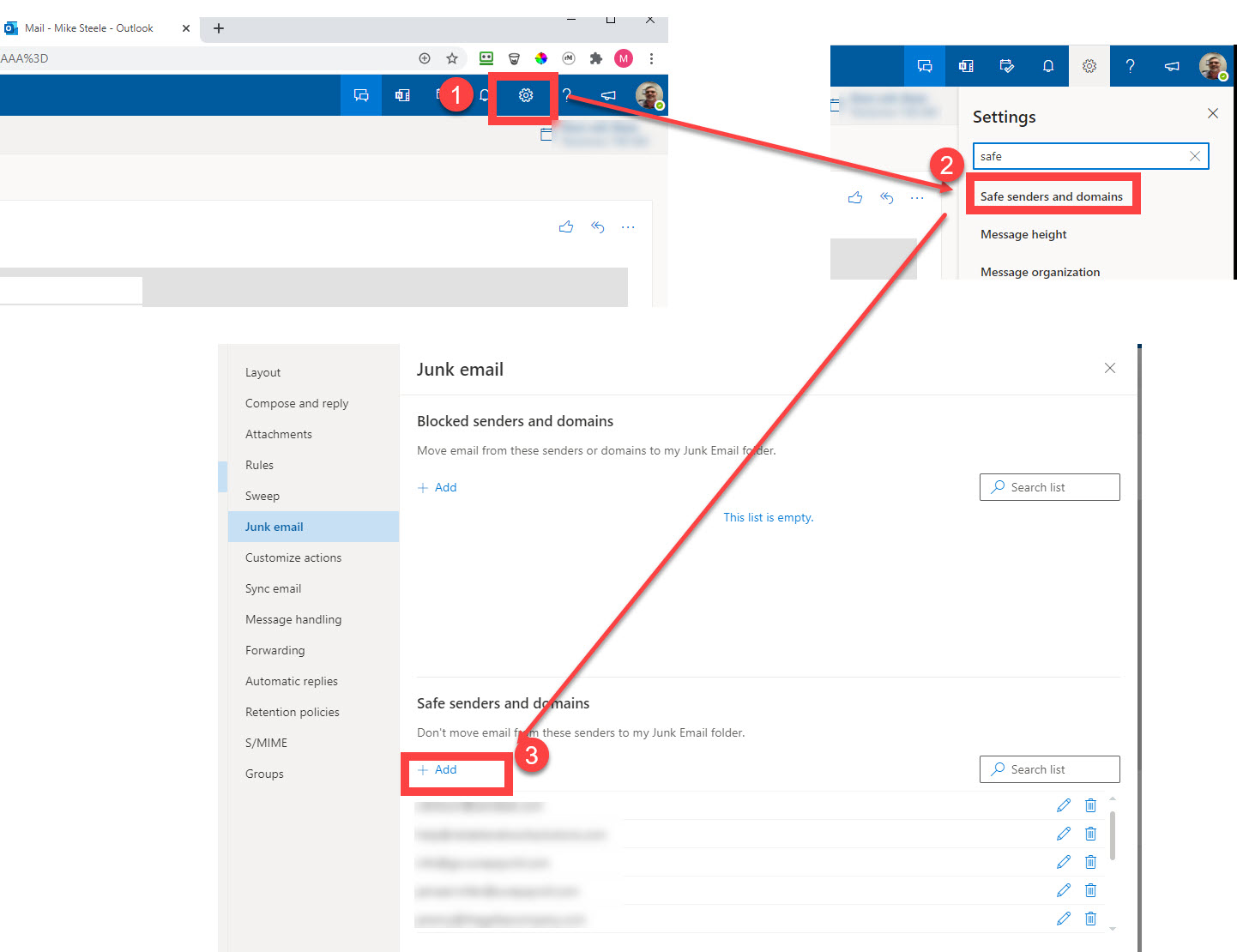Switch to the Forwarding settings section
Screen dimensions: 1237x952
(275, 650)
